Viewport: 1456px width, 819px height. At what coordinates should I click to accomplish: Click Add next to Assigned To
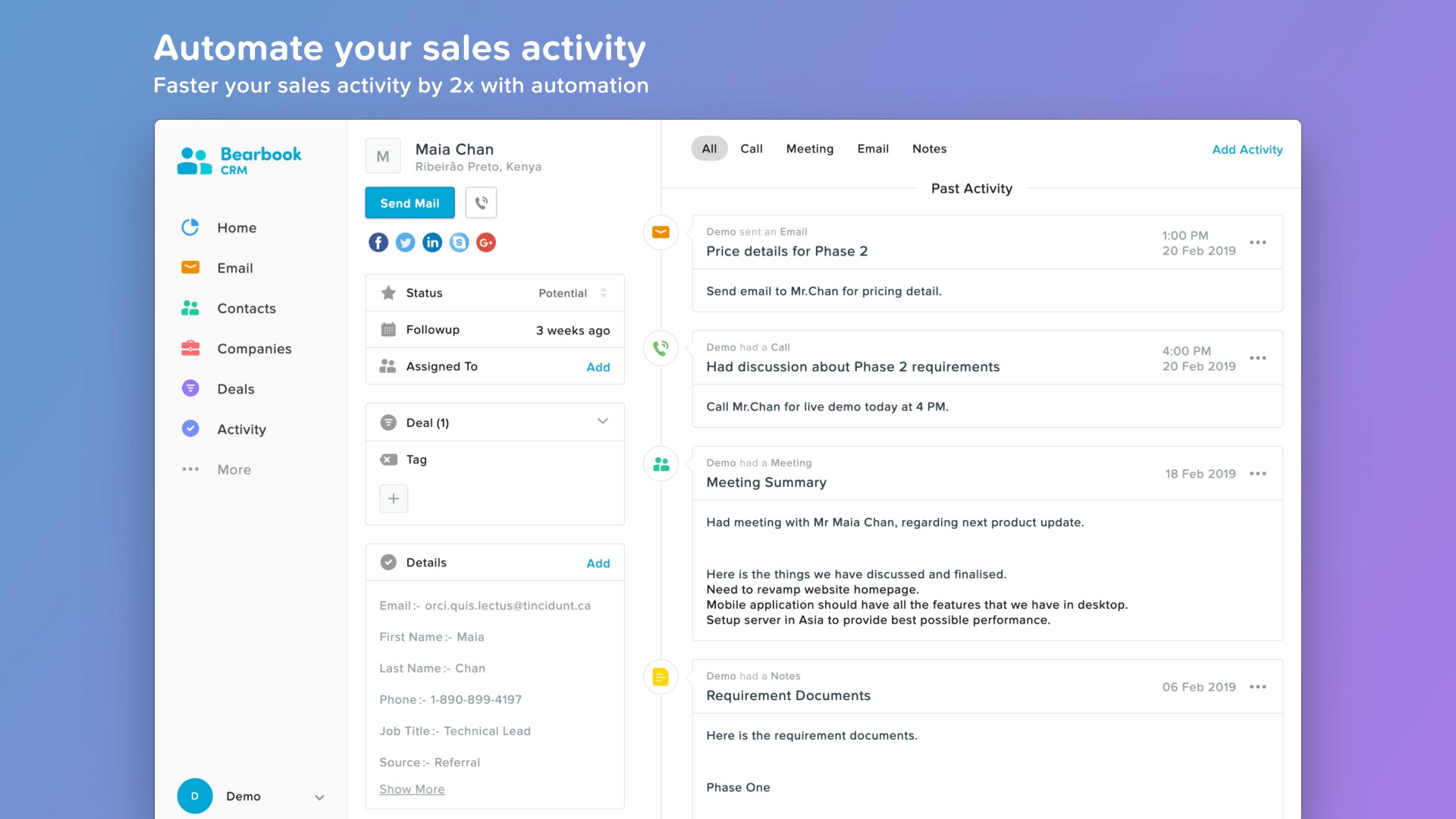click(x=598, y=367)
